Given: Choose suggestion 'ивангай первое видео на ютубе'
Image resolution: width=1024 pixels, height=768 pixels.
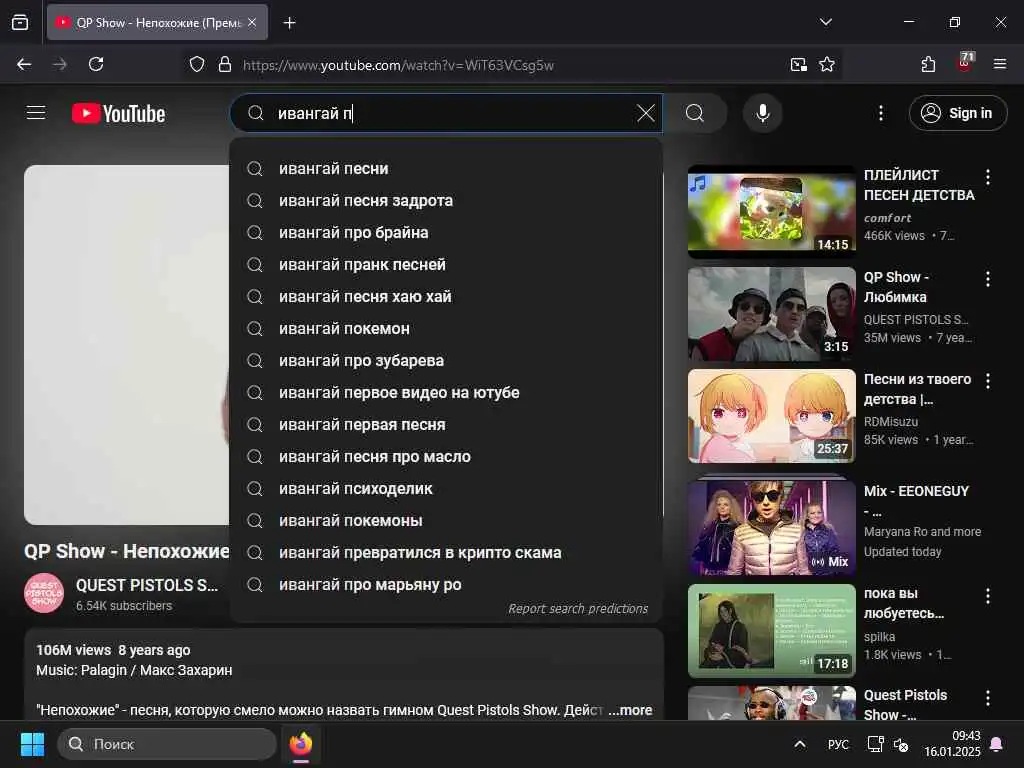Looking at the screenshot, I should (x=446, y=392).
